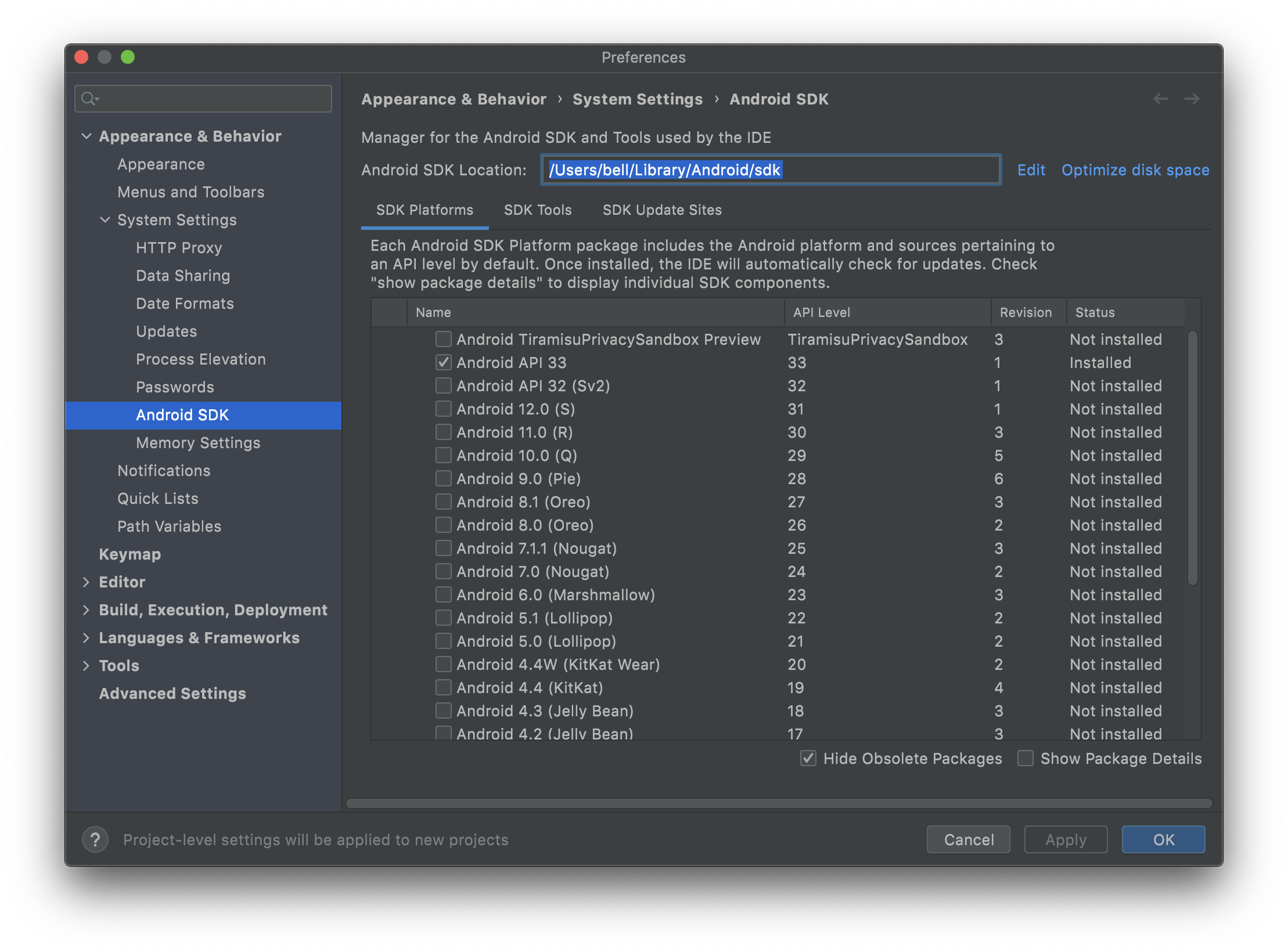Click System Settings in the breadcrumb
The width and height of the screenshot is (1288, 952).
tap(638, 99)
